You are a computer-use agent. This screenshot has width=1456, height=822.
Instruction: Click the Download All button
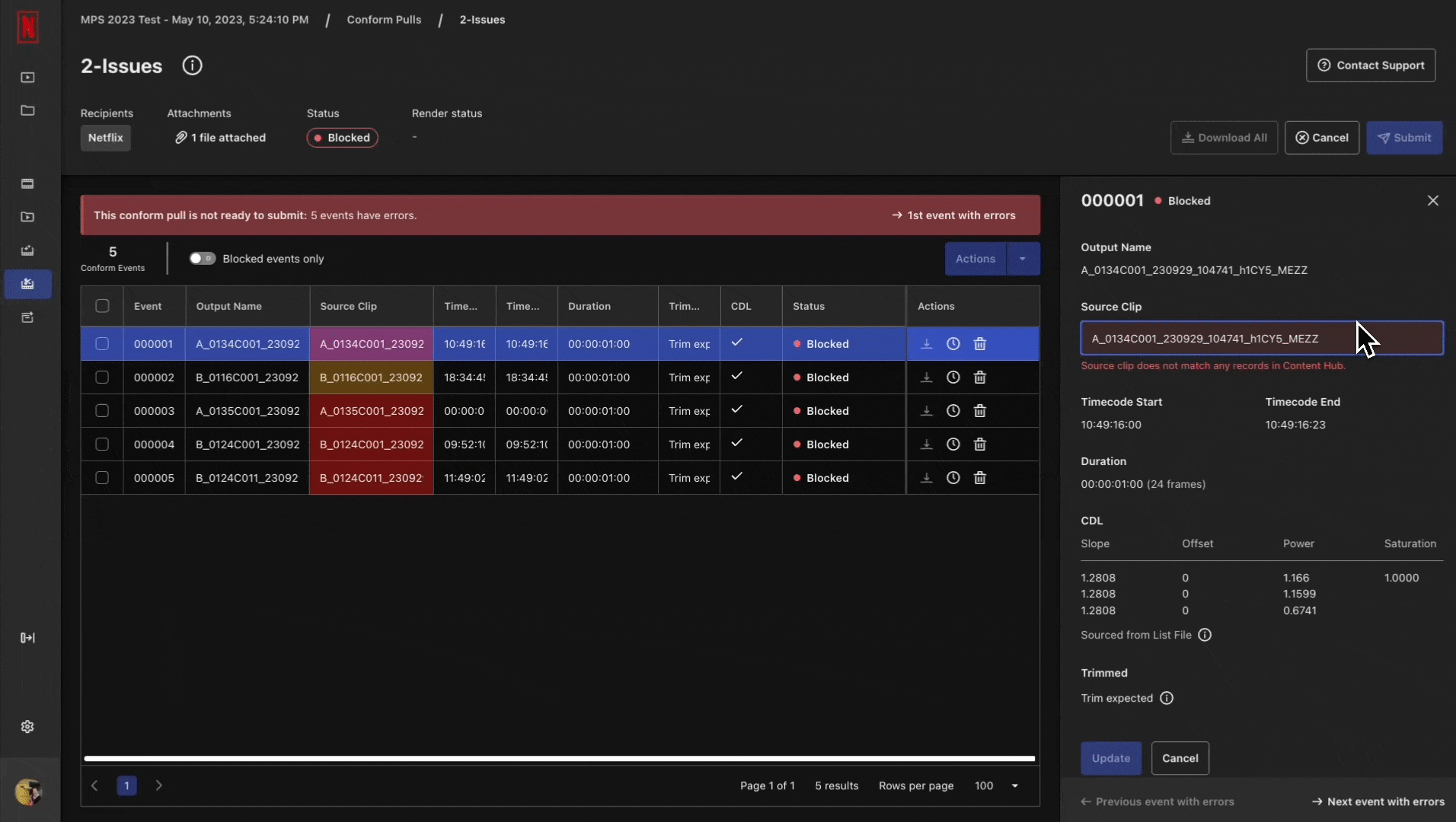pos(1224,138)
